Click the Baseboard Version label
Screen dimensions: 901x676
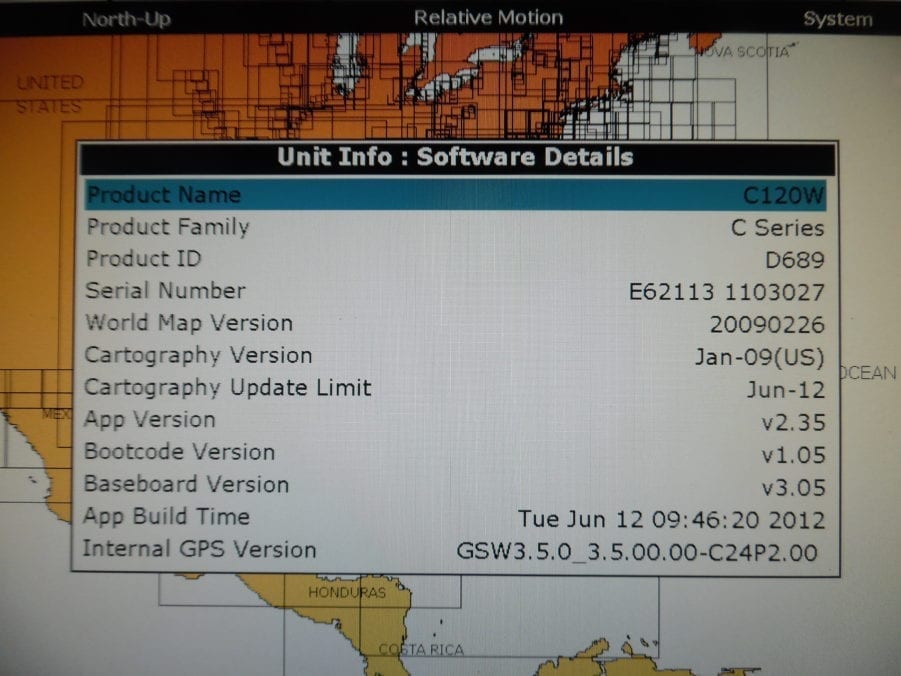pyautogui.click(x=186, y=484)
